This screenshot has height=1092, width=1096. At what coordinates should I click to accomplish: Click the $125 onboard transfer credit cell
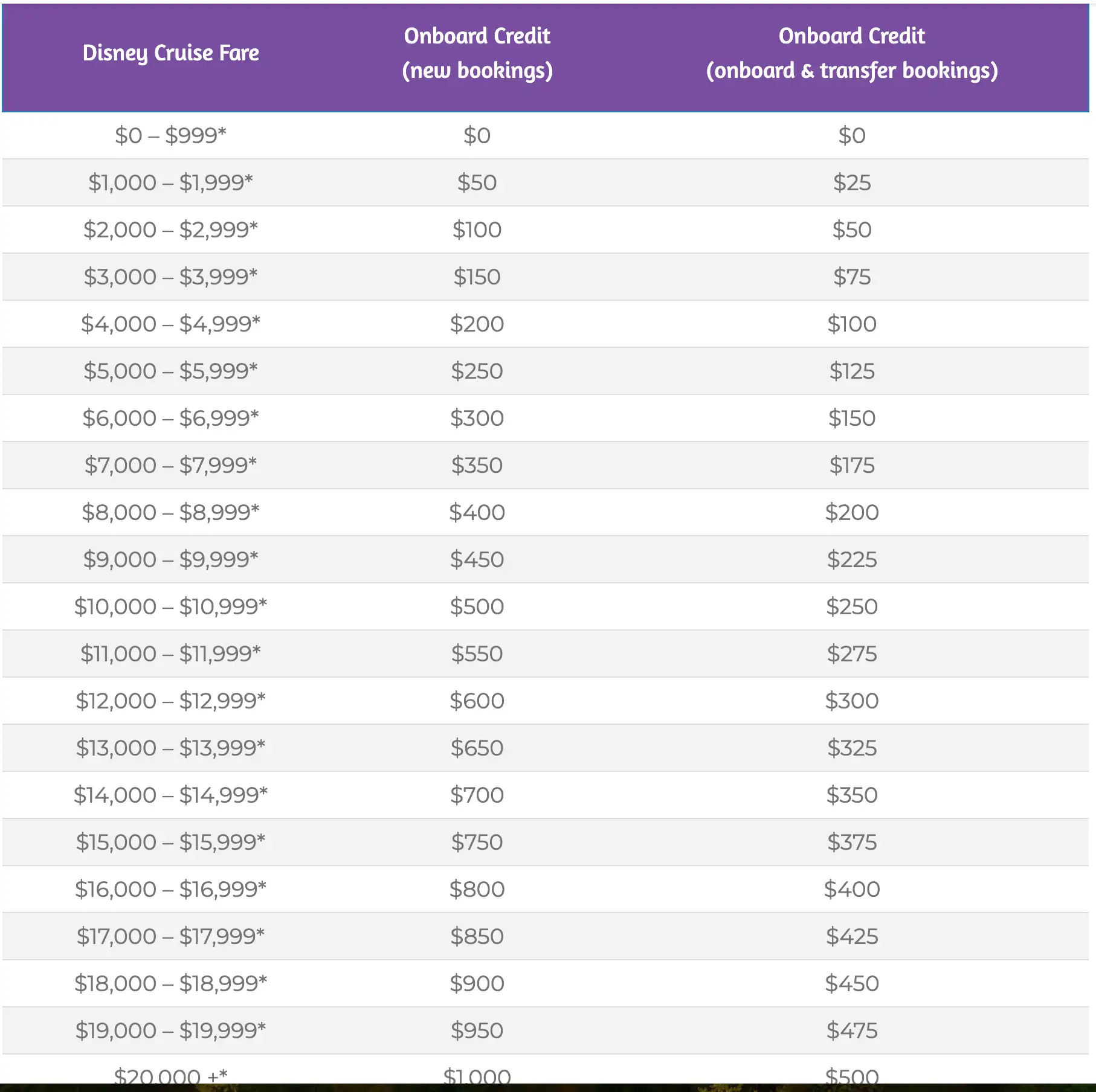coord(851,371)
